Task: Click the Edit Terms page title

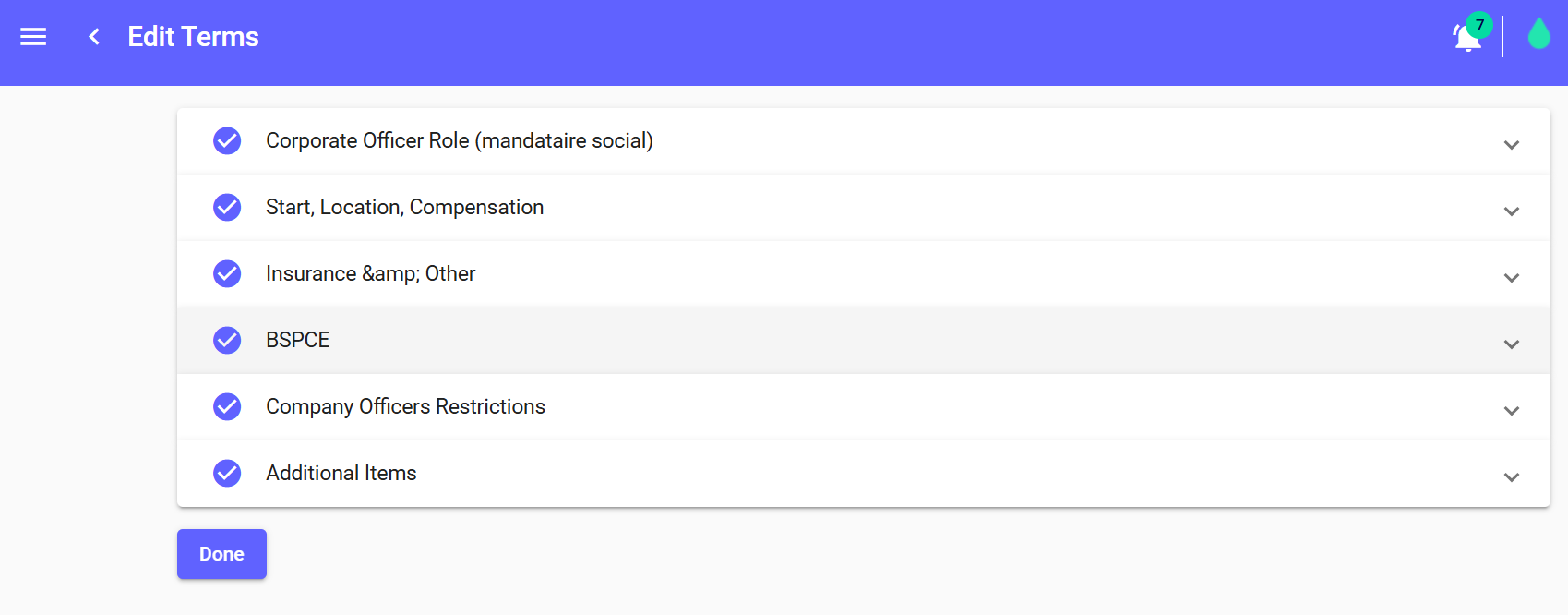Action: tap(193, 37)
